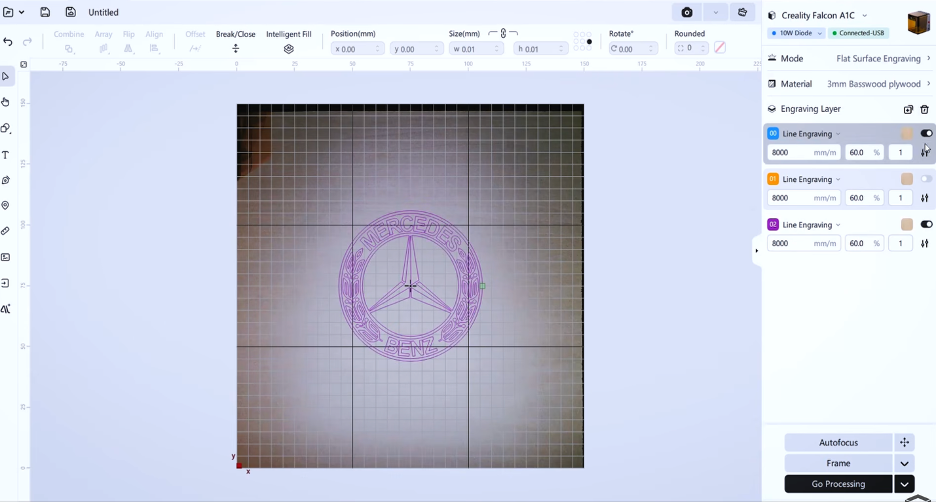This screenshot has width=936, height=502.
Task: Undo the last action
Action: coord(8,42)
